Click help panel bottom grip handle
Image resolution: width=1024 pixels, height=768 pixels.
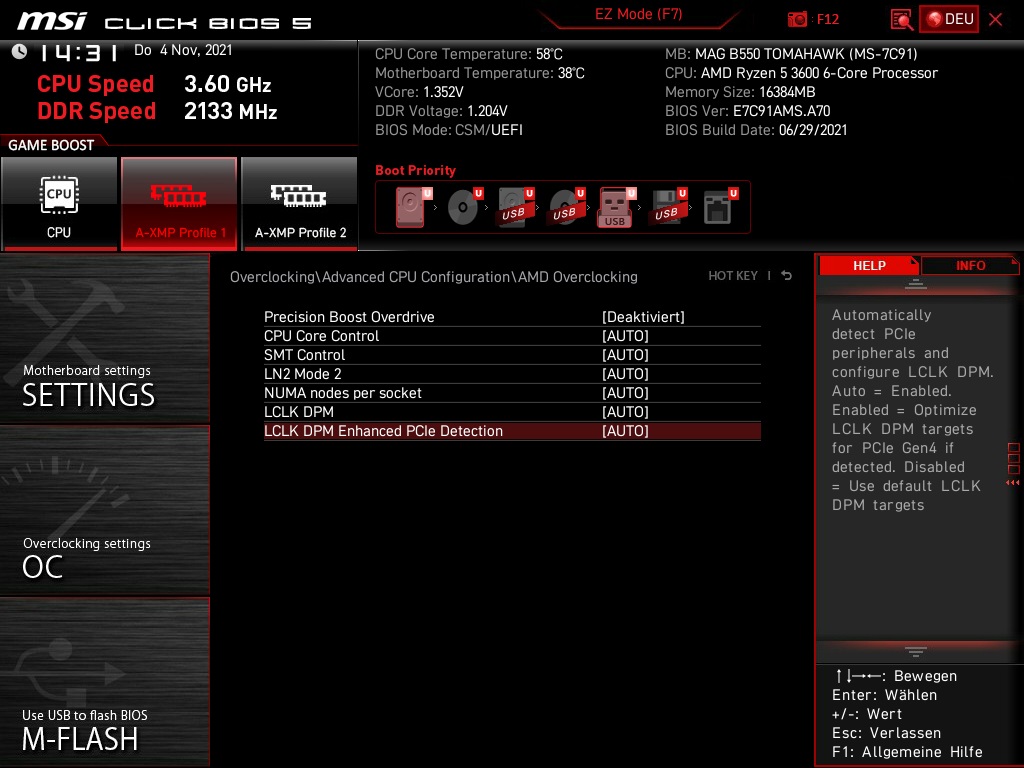click(915, 652)
